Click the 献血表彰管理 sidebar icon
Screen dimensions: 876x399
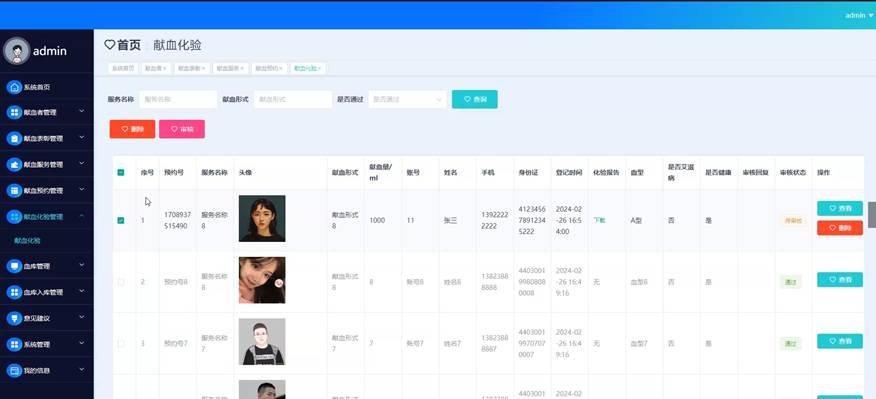point(14,138)
